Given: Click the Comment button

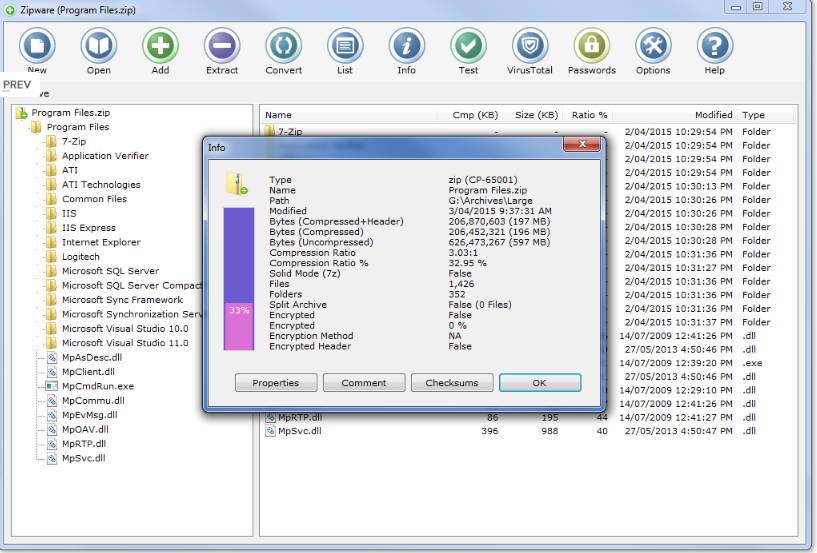Looking at the screenshot, I should point(363,383).
